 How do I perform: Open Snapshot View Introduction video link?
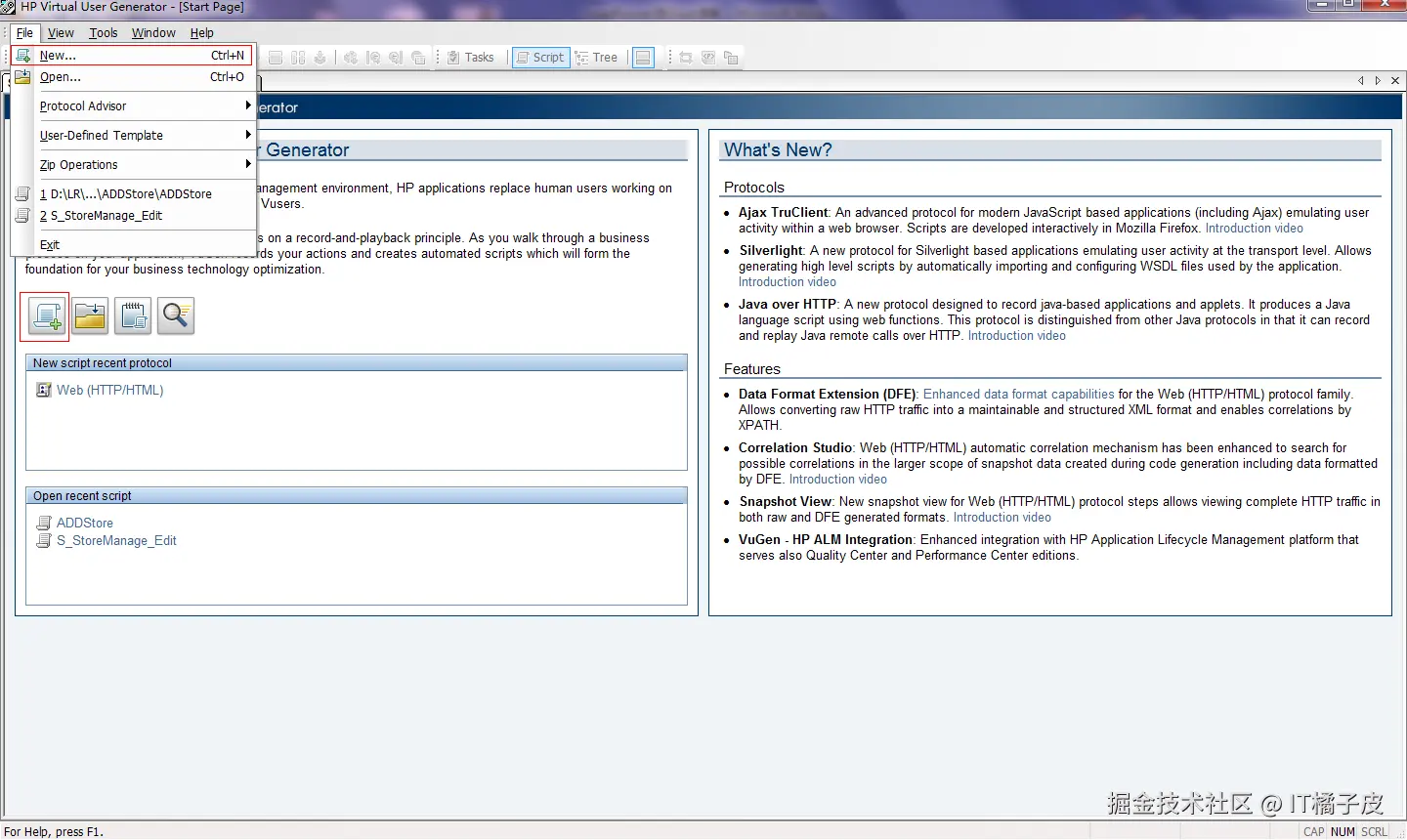coord(1002,518)
